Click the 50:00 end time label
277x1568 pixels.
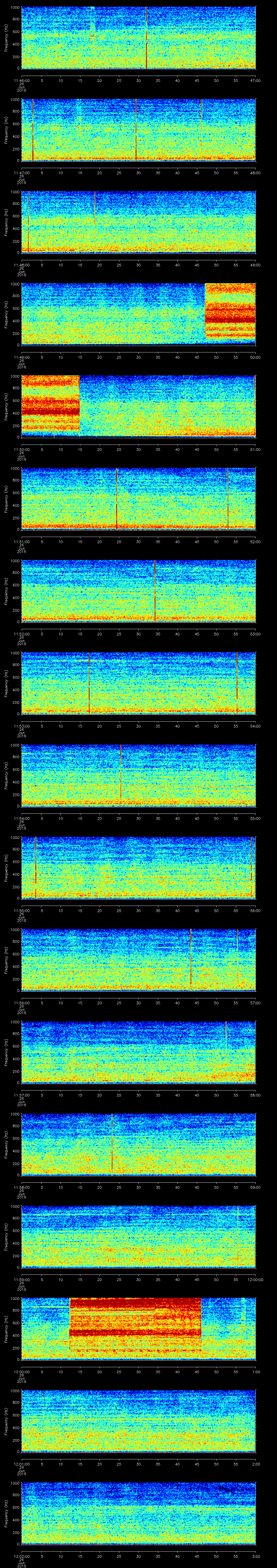click(x=255, y=357)
